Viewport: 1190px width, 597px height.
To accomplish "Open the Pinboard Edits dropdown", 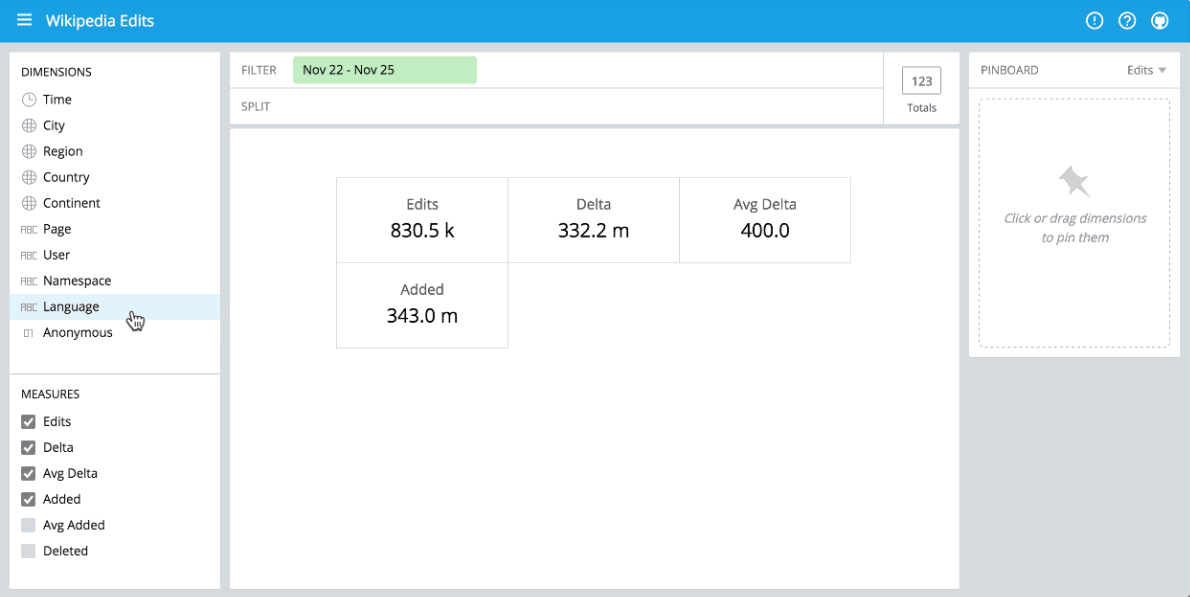I will coord(1146,70).
